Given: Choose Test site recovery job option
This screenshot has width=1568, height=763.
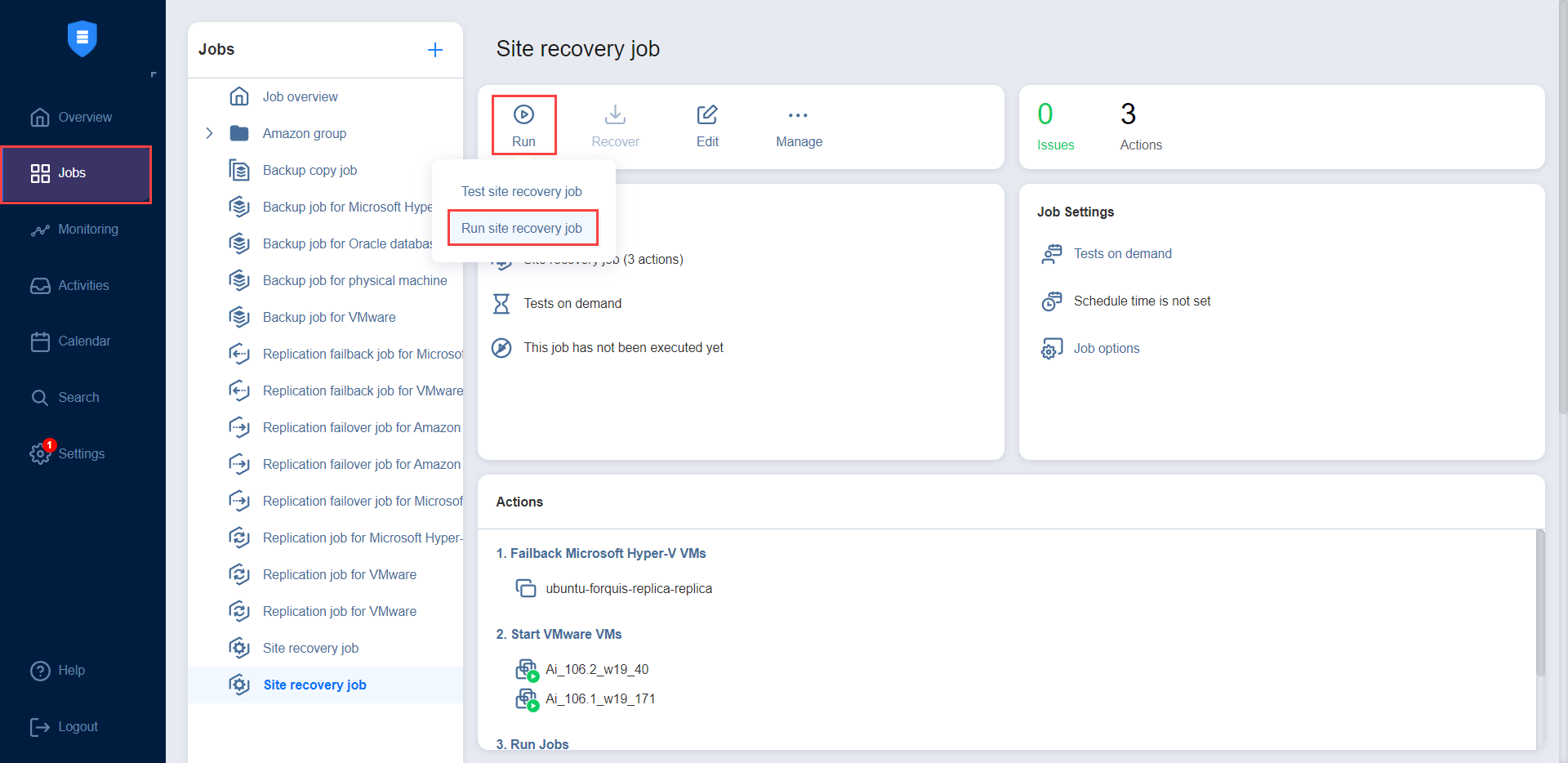Looking at the screenshot, I should coord(522,191).
